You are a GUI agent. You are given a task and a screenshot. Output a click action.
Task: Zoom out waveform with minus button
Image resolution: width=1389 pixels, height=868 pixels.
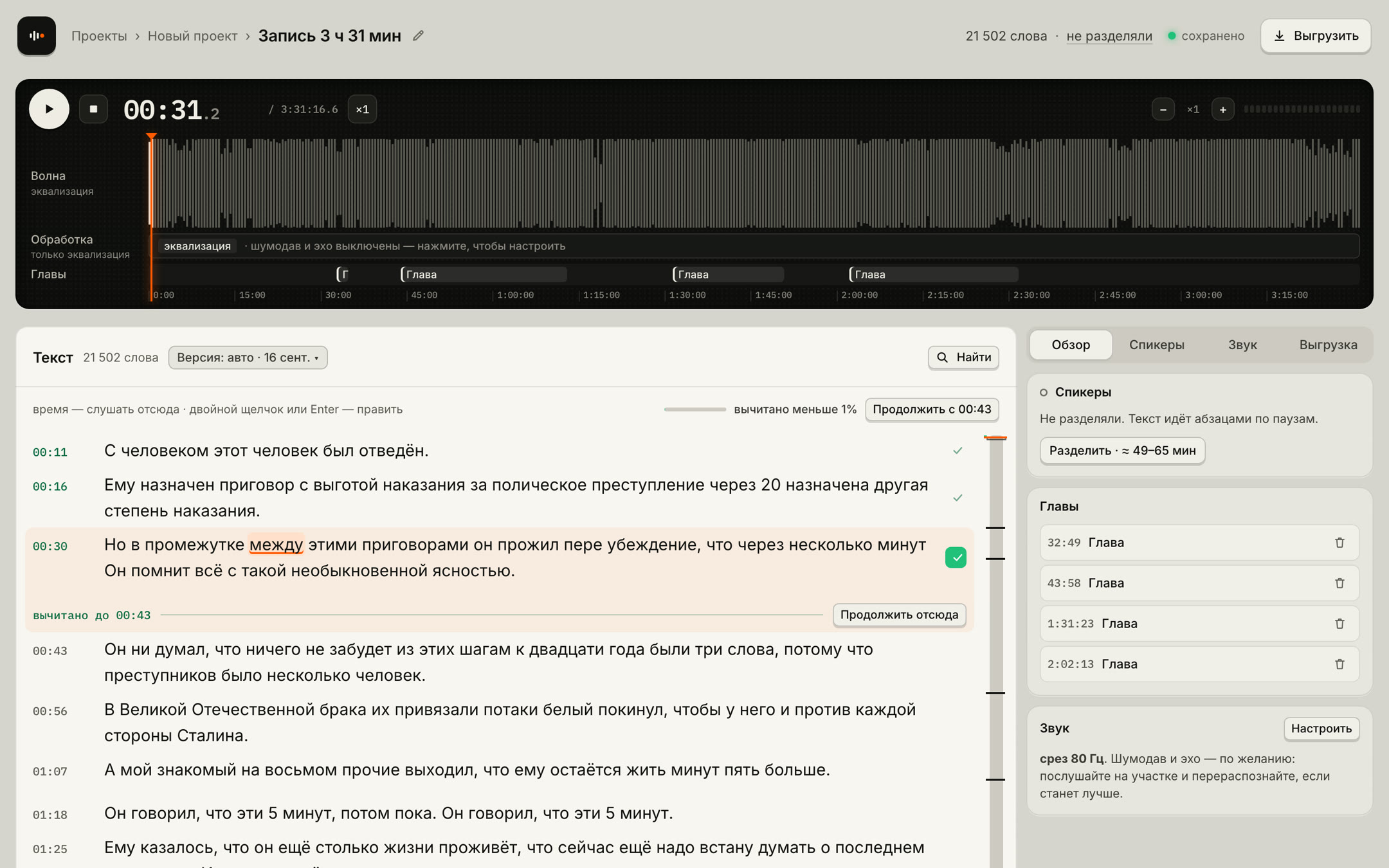pyautogui.click(x=1163, y=109)
